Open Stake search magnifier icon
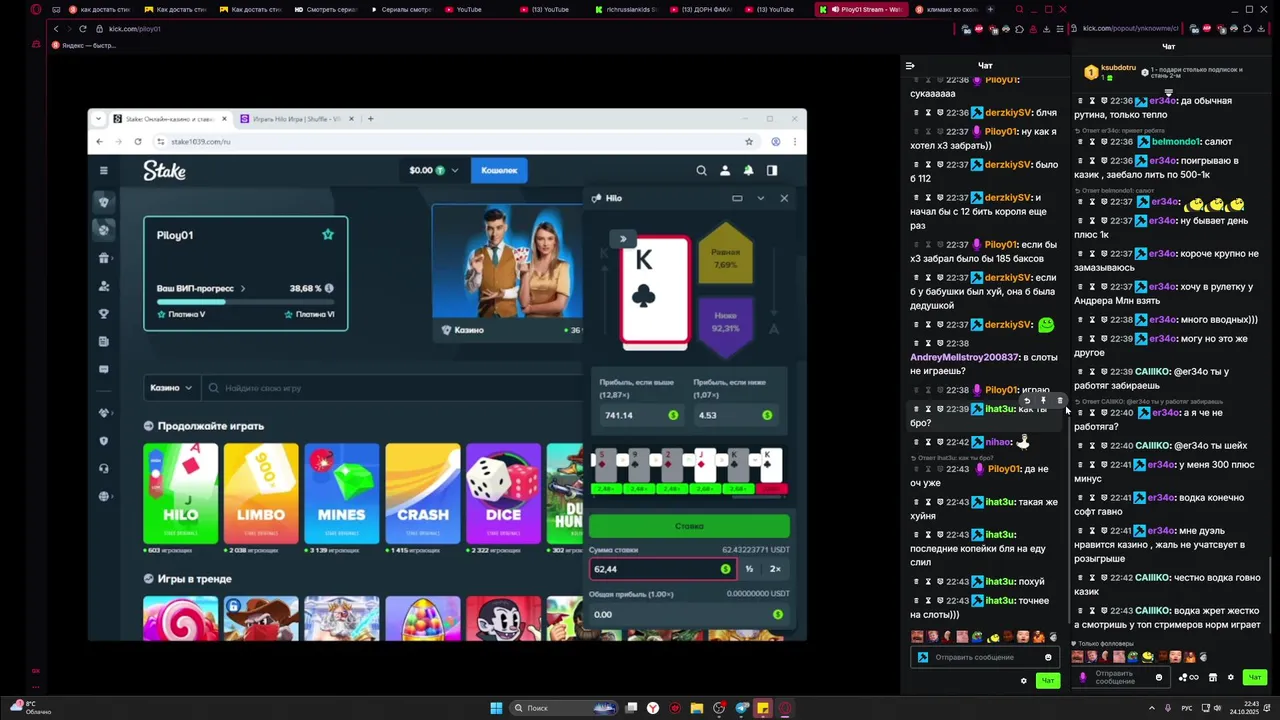The height and width of the screenshot is (720, 1280). [x=701, y=171]
